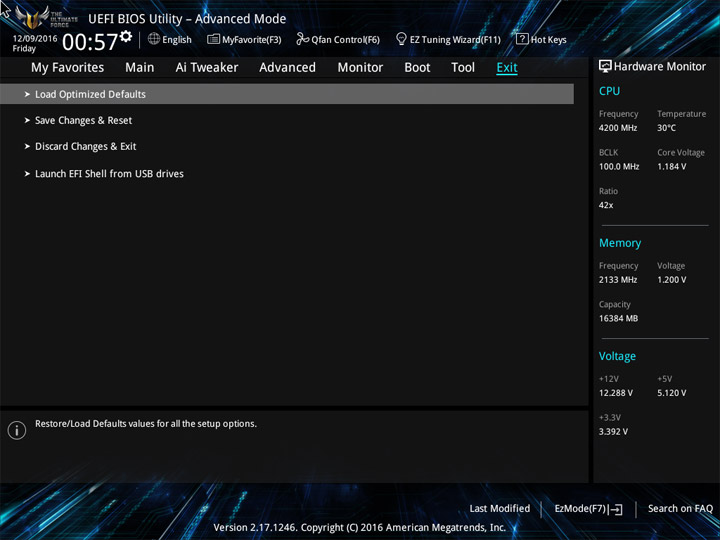The width and height of the screenshot is (720, 540).
Task: Click the globe language icon
Action: (x=154, y=39)
